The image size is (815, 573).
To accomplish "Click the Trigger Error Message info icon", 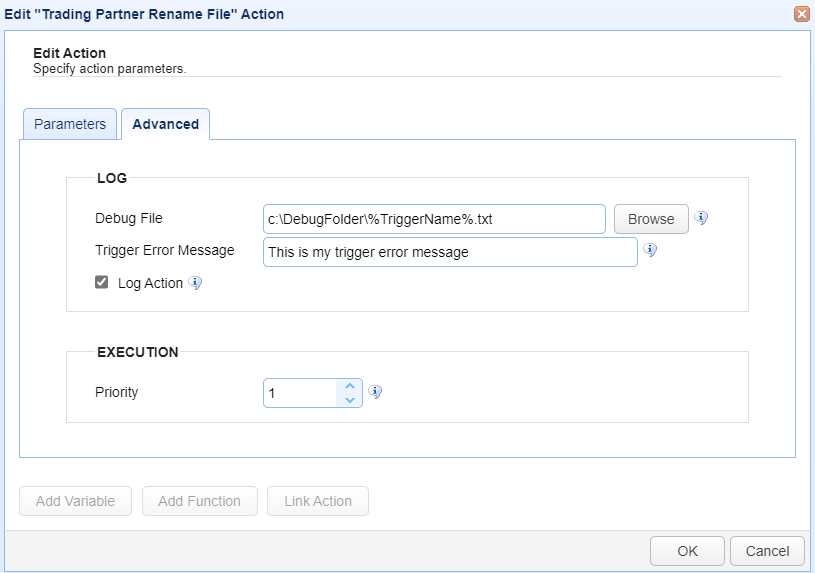I will click(650, 250).
